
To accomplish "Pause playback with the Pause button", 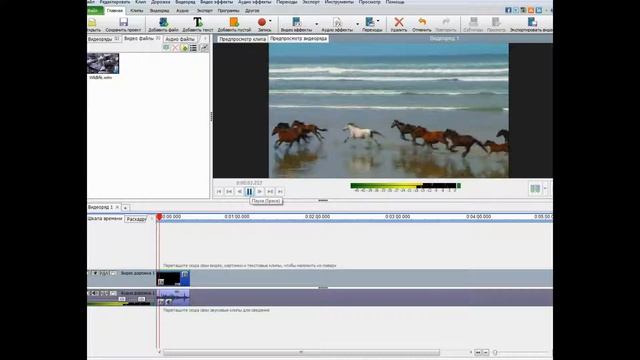I will [x=249, y=191].
